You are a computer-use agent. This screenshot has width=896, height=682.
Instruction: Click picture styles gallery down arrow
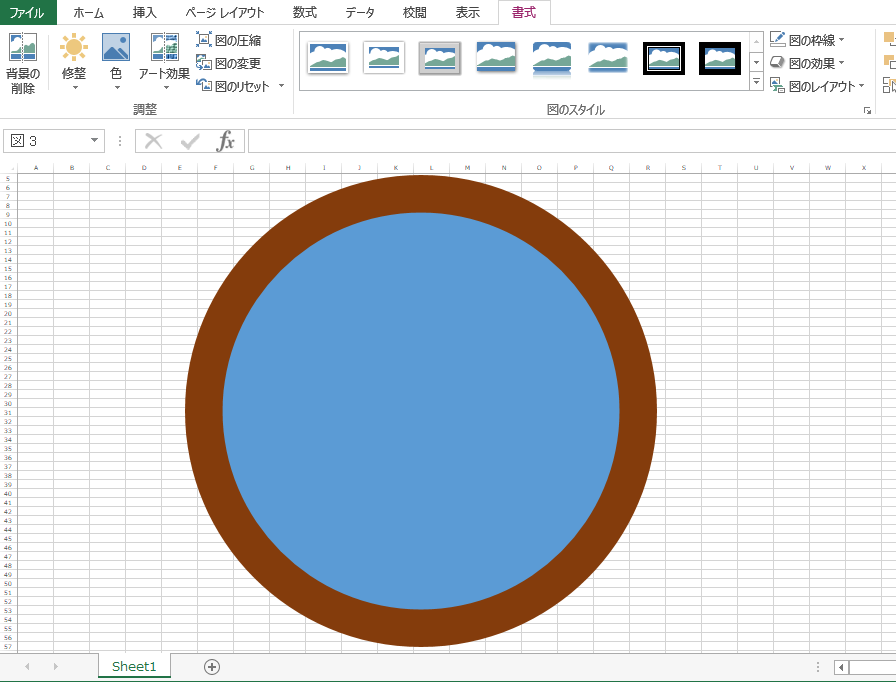[757, 62]
